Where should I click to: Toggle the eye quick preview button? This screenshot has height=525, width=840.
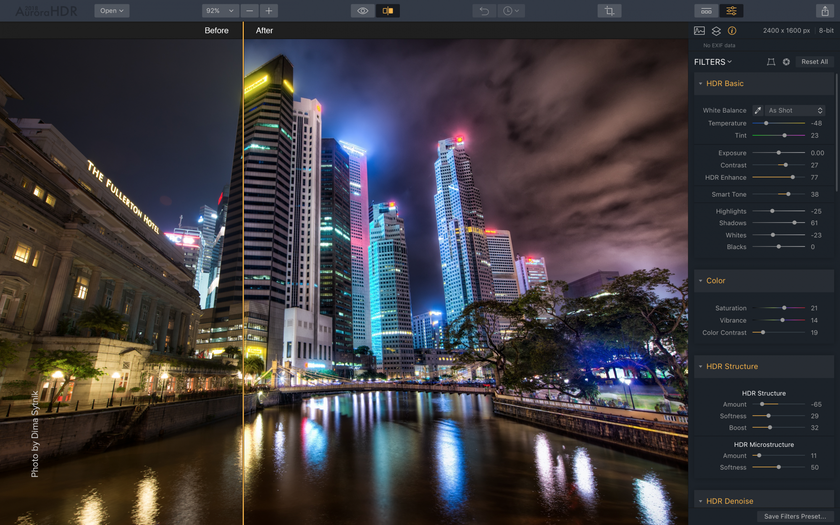point(363,11)
